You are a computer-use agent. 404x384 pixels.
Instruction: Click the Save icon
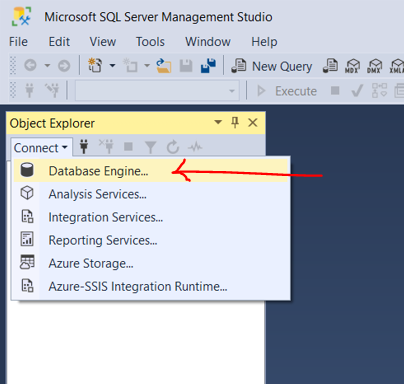pyautogui.click(x=186, y=66)
